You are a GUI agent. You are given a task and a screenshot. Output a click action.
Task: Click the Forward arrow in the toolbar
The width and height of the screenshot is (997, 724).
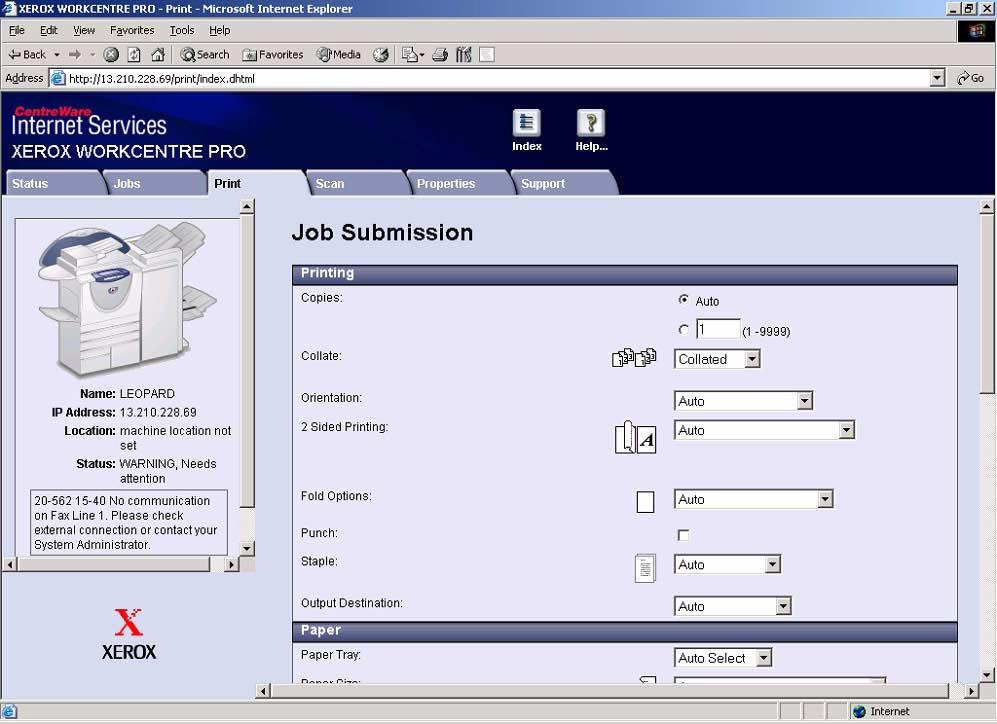point(75,55)
